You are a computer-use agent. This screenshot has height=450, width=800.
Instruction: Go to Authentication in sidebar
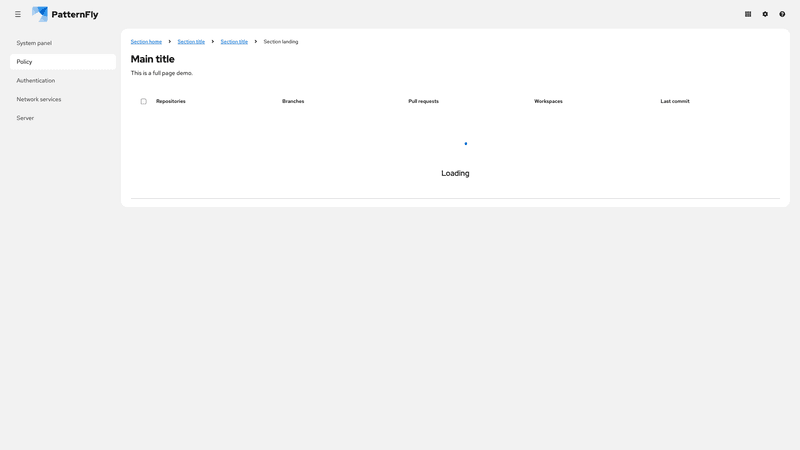[x=36, y=80]
